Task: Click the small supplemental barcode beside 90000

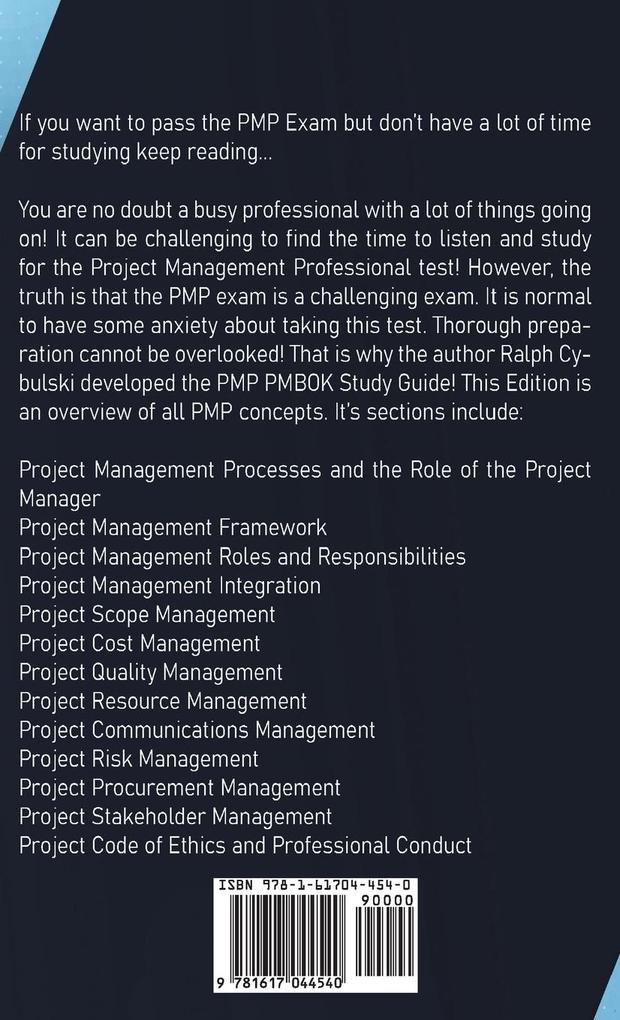Action: click(386, 941)
